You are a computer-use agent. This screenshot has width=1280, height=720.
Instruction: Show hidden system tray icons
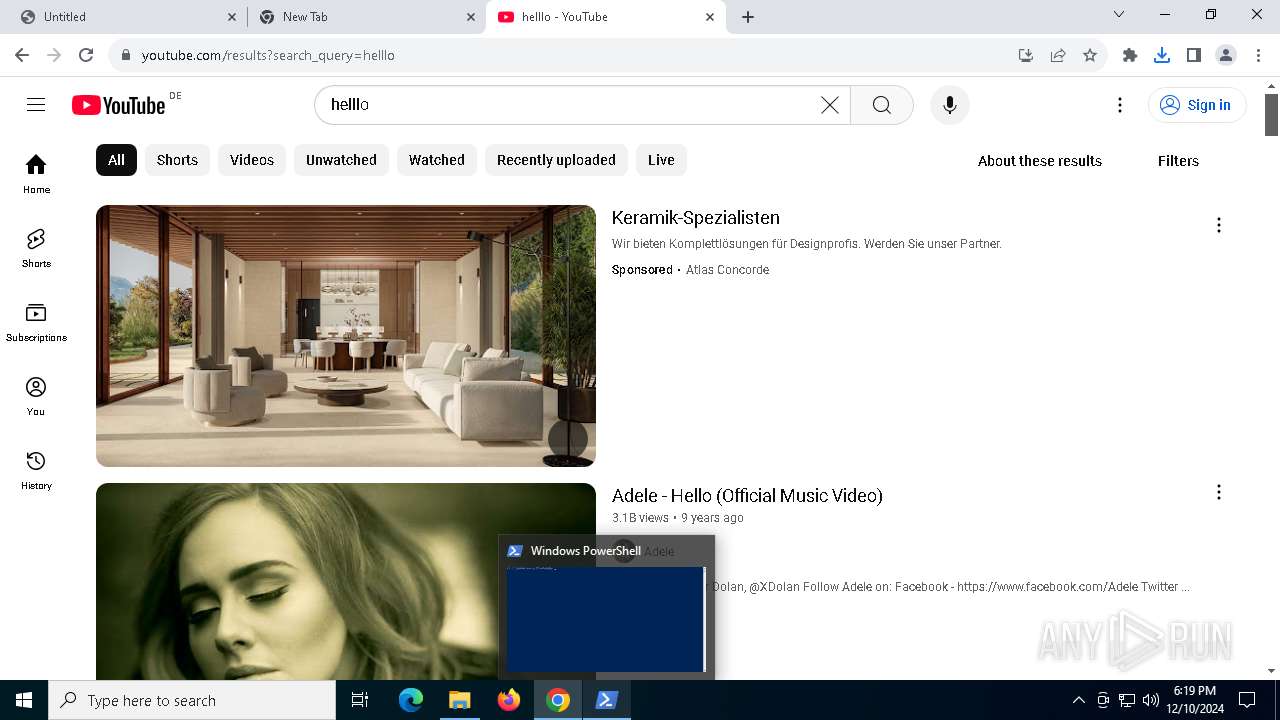[x=1078, y=700]
